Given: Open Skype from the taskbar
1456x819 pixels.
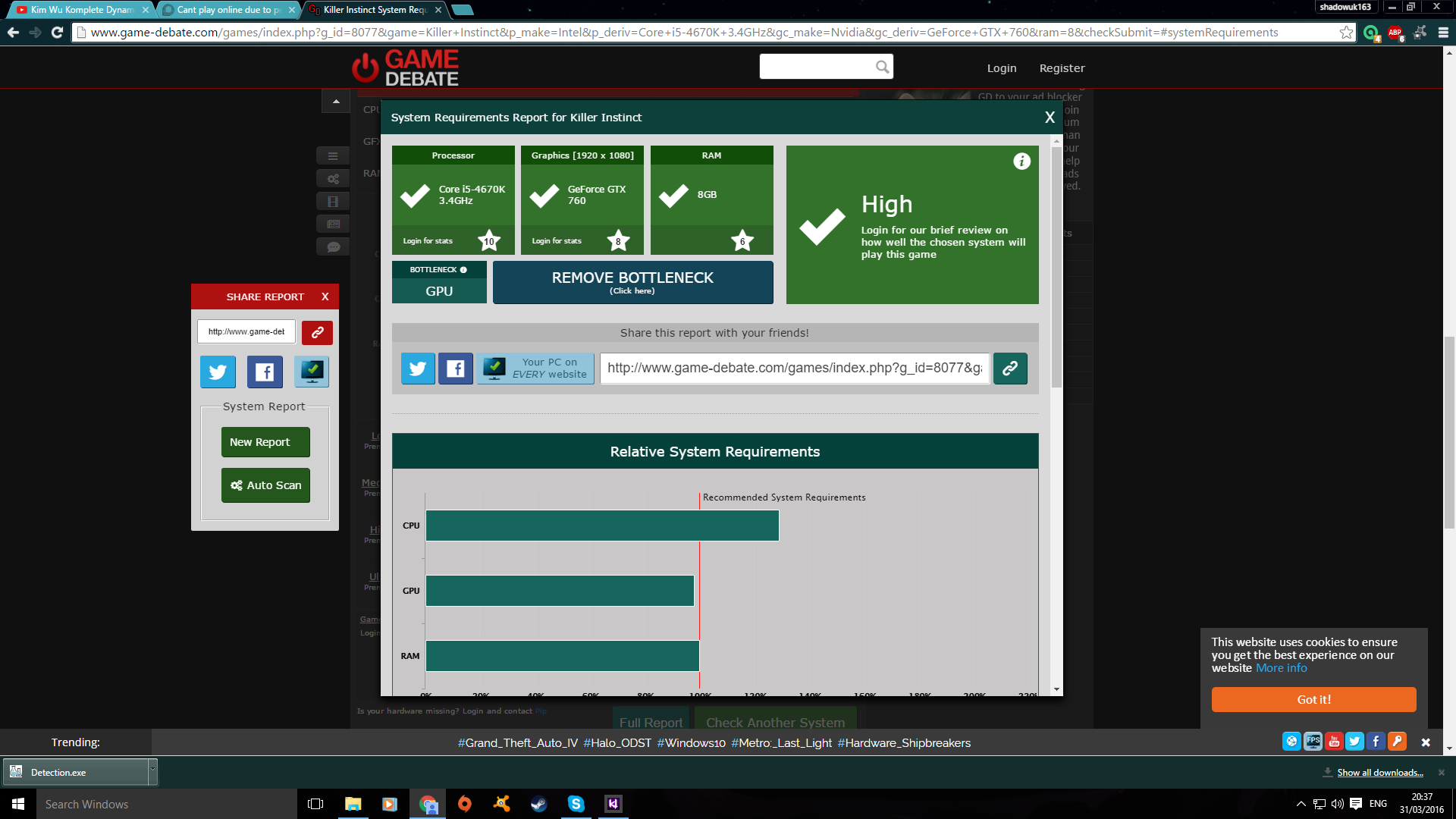Looking at the screenshot, I should (576, 804).
